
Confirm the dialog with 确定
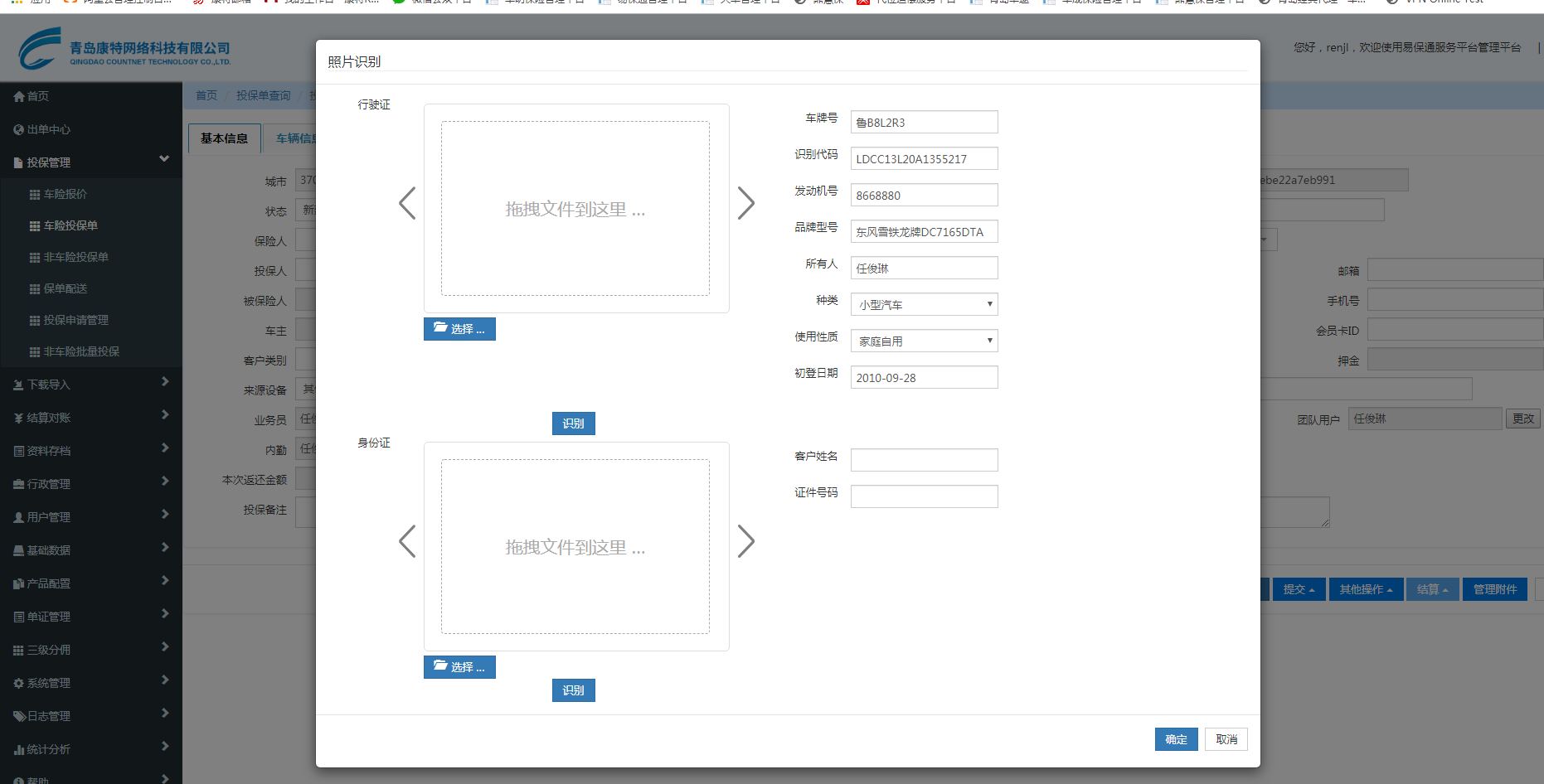(1177, 739)
